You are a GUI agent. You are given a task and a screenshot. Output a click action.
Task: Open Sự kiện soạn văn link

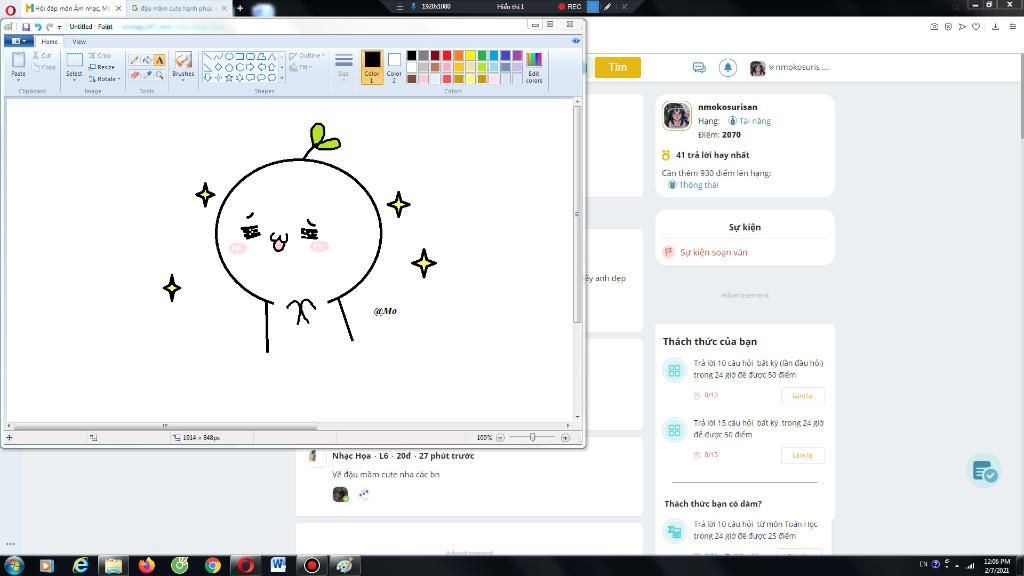point(713,252)
